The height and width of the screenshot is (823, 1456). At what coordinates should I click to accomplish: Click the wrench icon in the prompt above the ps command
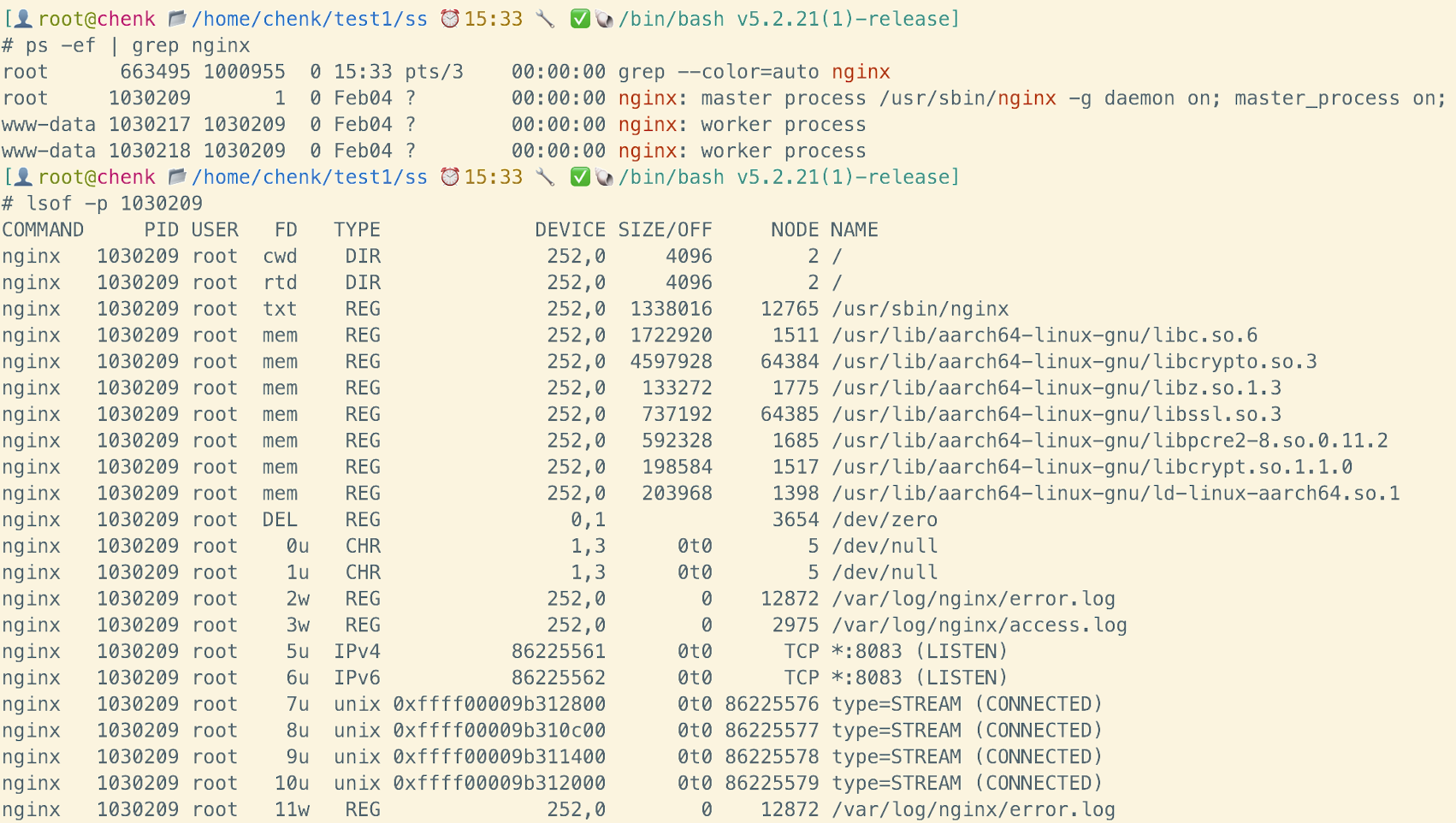coord(545,19)
